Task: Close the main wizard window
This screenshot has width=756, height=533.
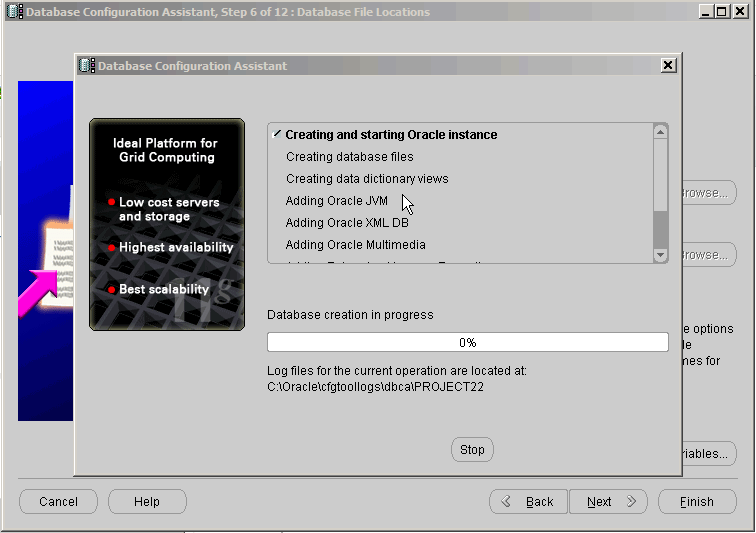Action: pyautogui.click(x=740, y=11)
